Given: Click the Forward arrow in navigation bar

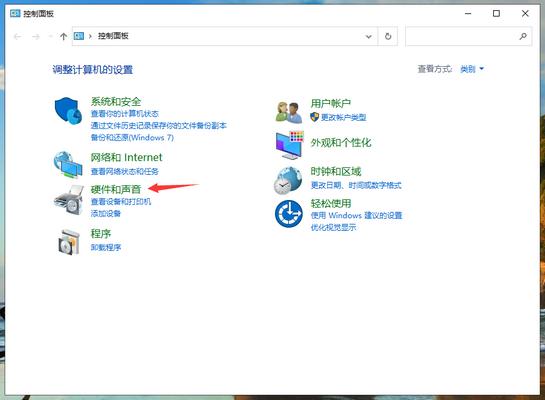Looking at the screenshot, I should coord(36,36).
